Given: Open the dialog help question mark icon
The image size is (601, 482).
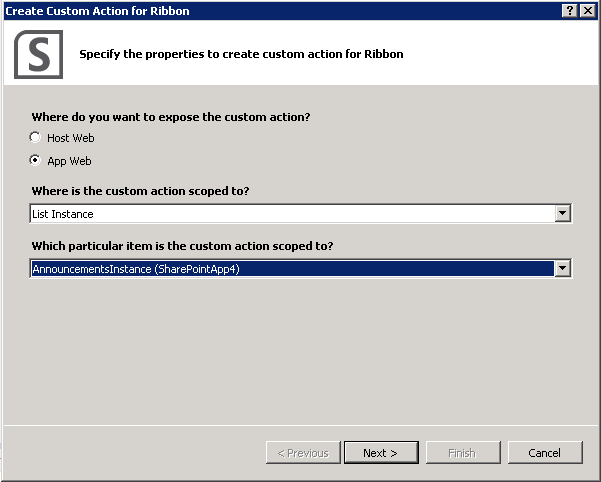Looking at the screenshot, I should click(570, 11).
